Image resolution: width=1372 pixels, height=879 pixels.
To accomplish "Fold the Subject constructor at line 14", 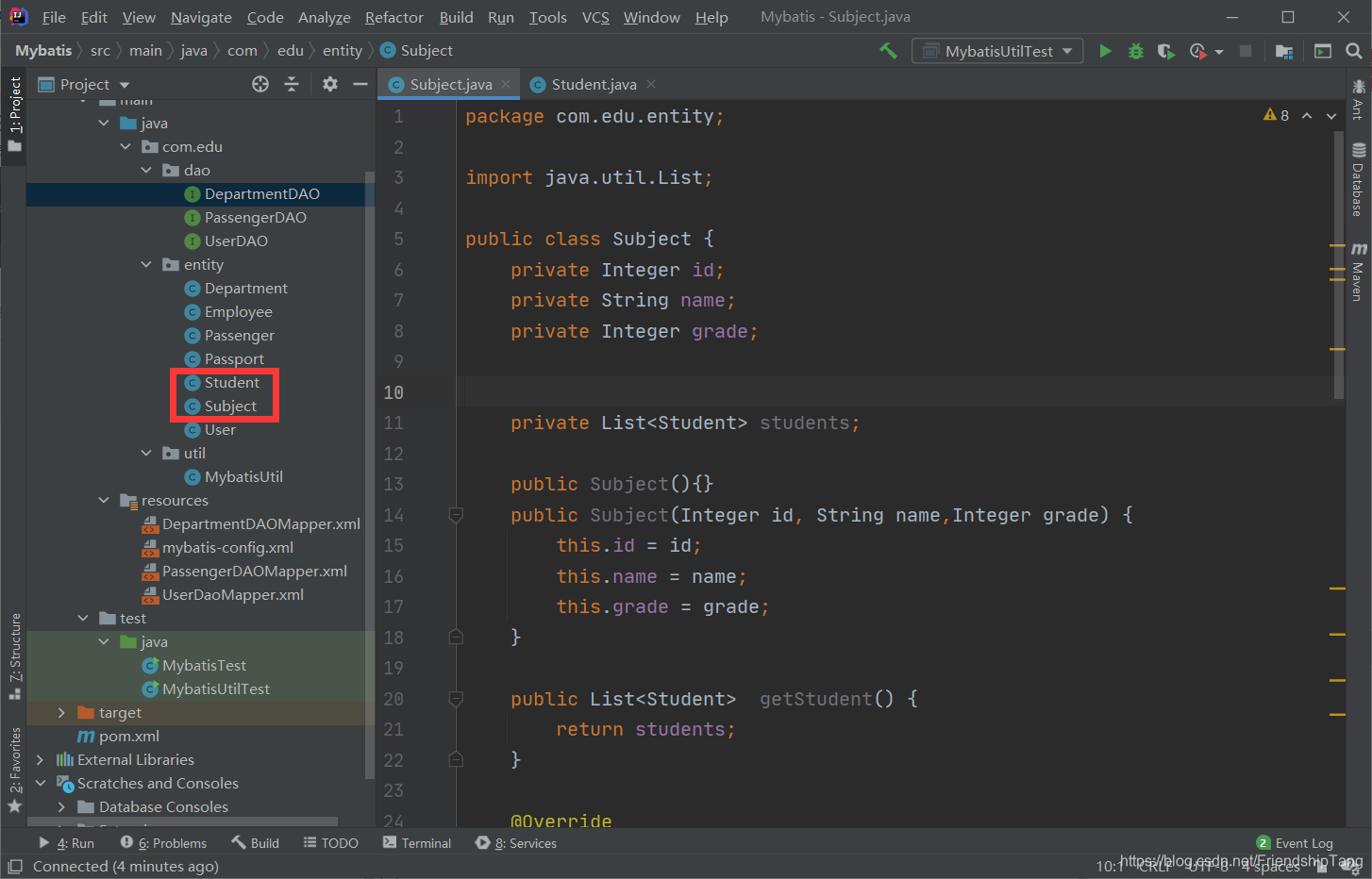I will (x=456, y=515).
